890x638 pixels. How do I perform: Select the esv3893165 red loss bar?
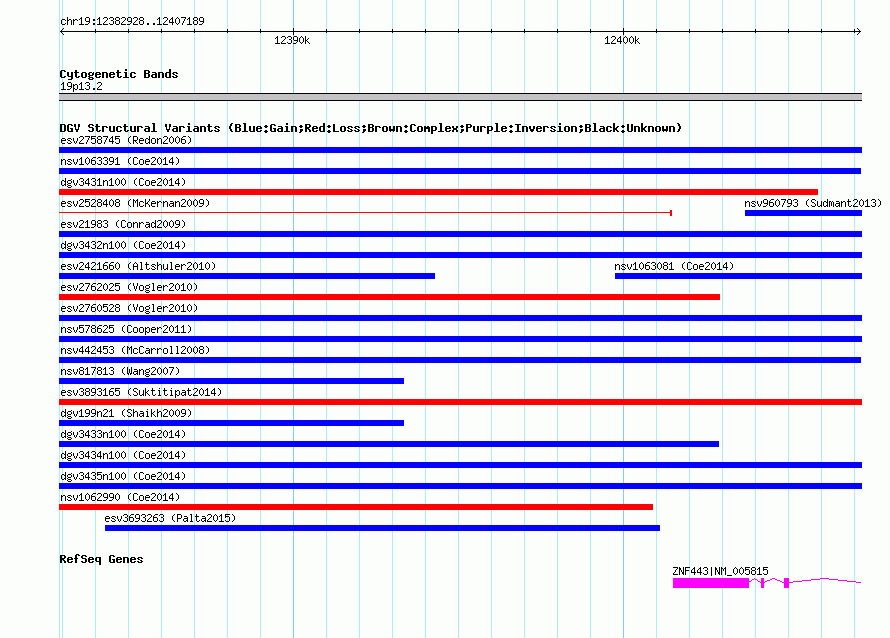point(460,402)
